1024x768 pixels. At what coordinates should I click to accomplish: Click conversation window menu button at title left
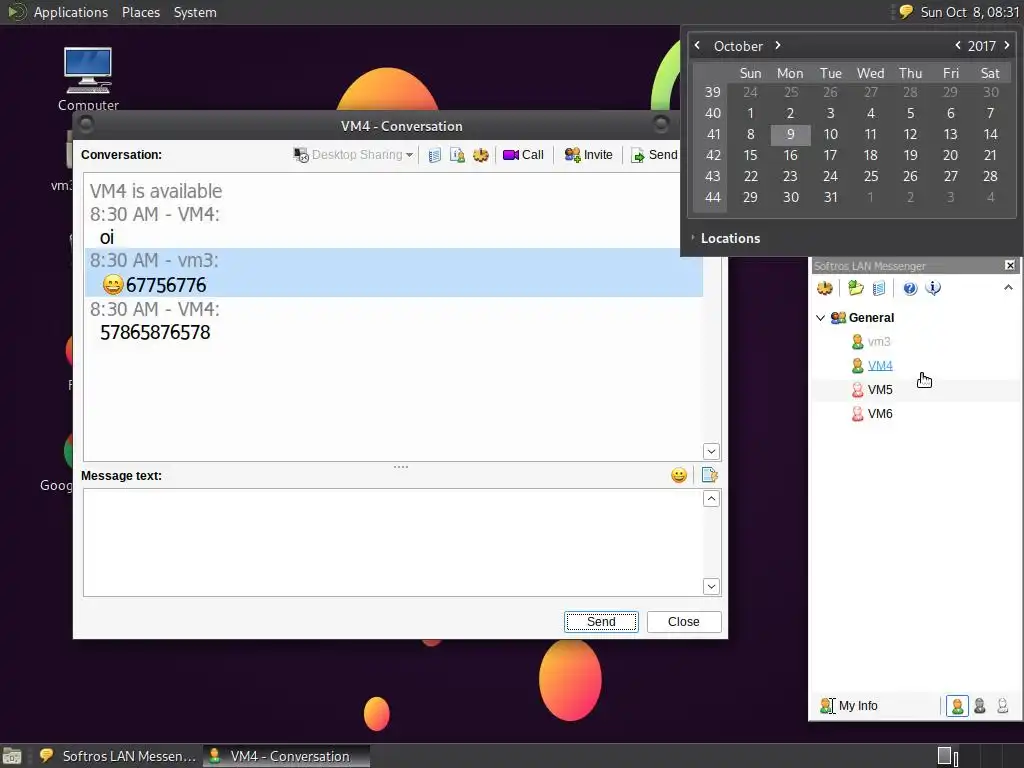pos(86,124)
